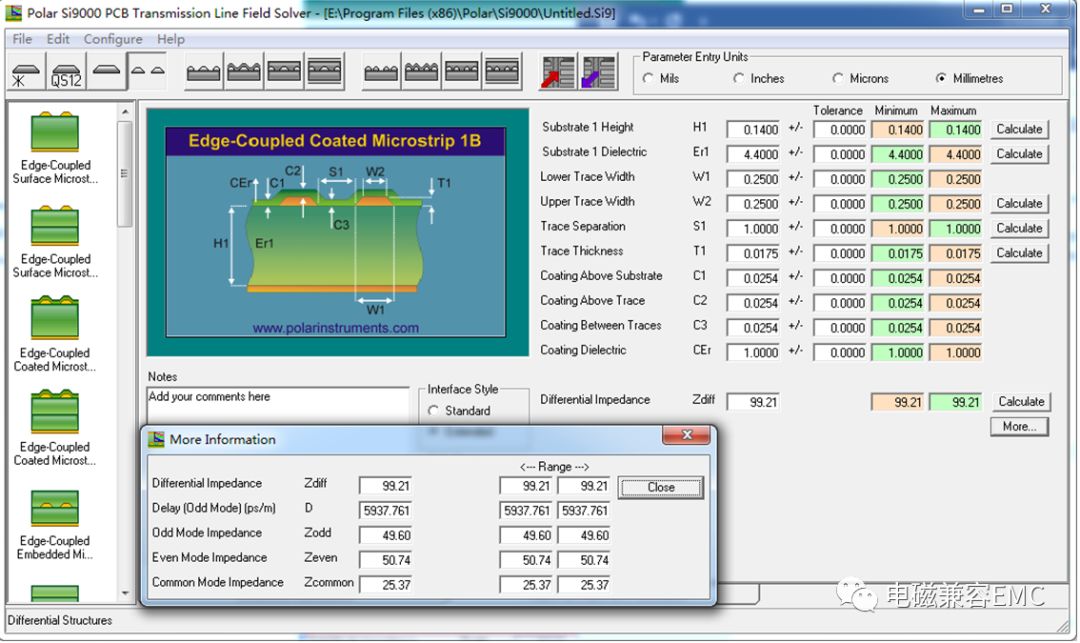Choose the fourth coplanar structure toolbar icon
1080x643 pixels.
pyautogui.click(x=324, y=72)
